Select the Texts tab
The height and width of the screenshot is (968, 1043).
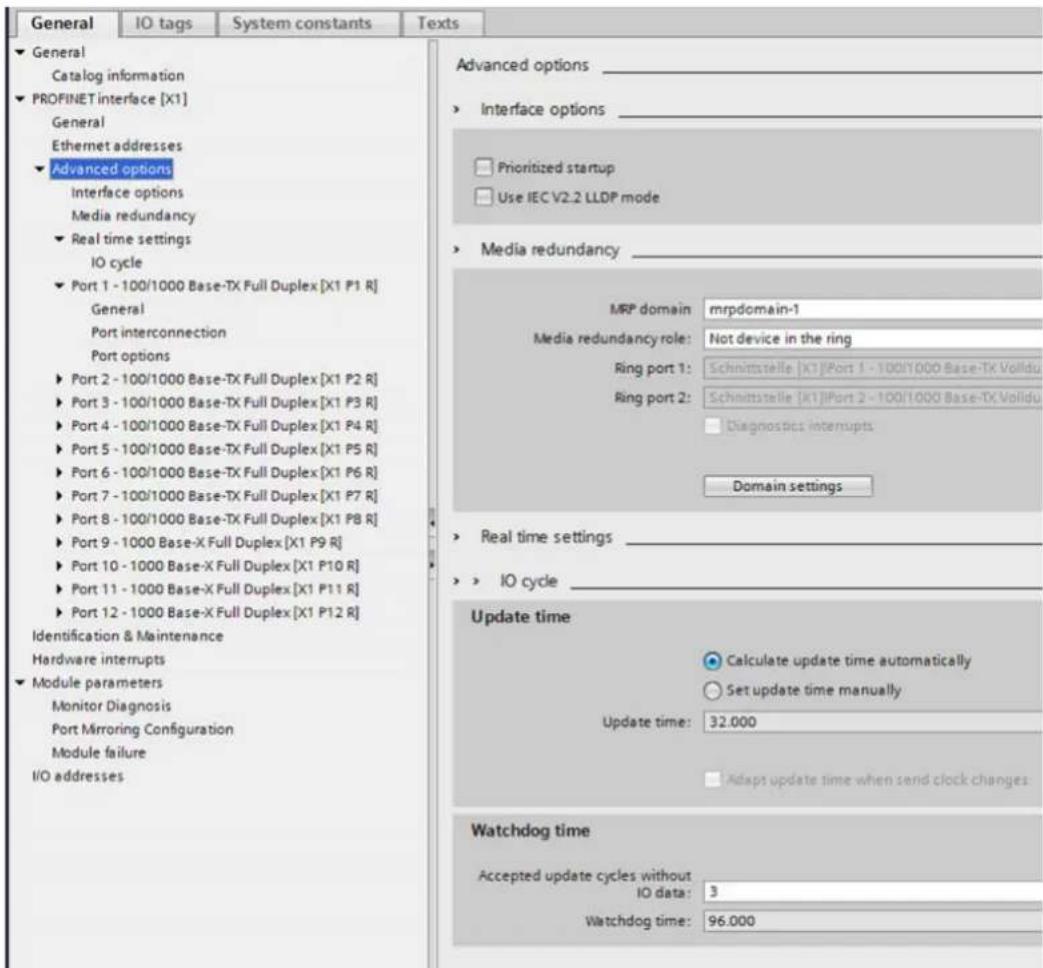pos(438,23)
